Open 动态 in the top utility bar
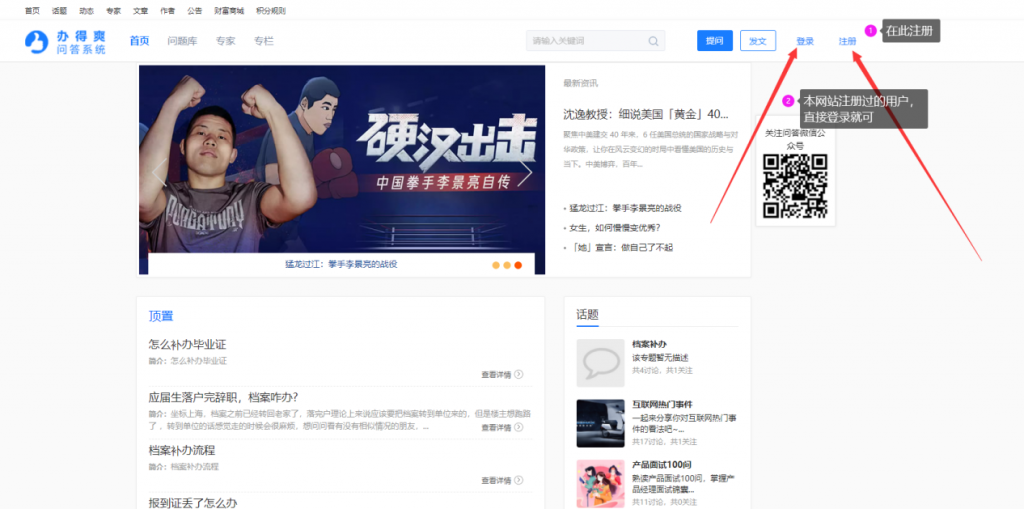The width and height of the screenshot is (1024, 509). click(86, 11)
